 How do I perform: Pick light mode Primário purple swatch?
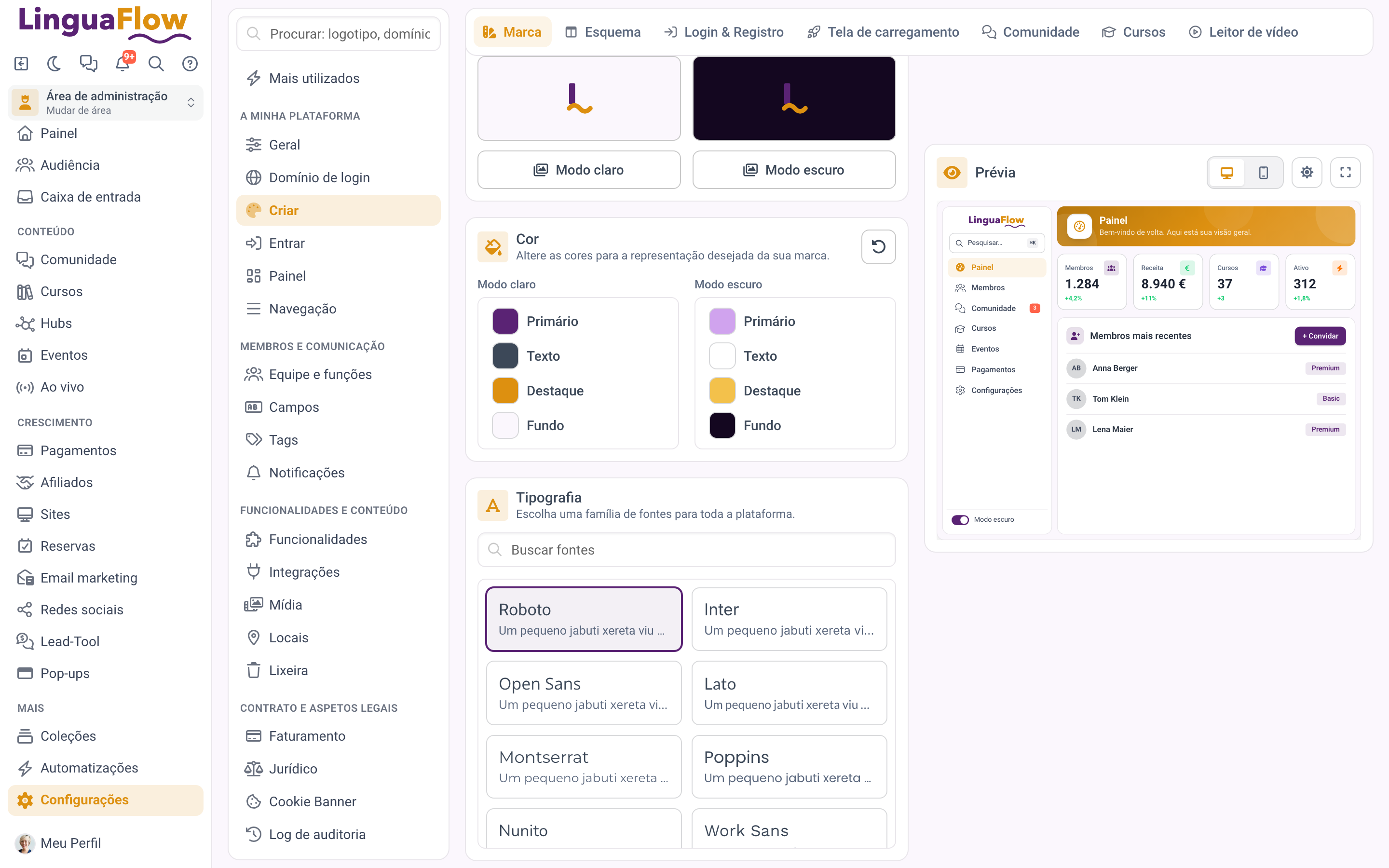click(x=505, y=322)
